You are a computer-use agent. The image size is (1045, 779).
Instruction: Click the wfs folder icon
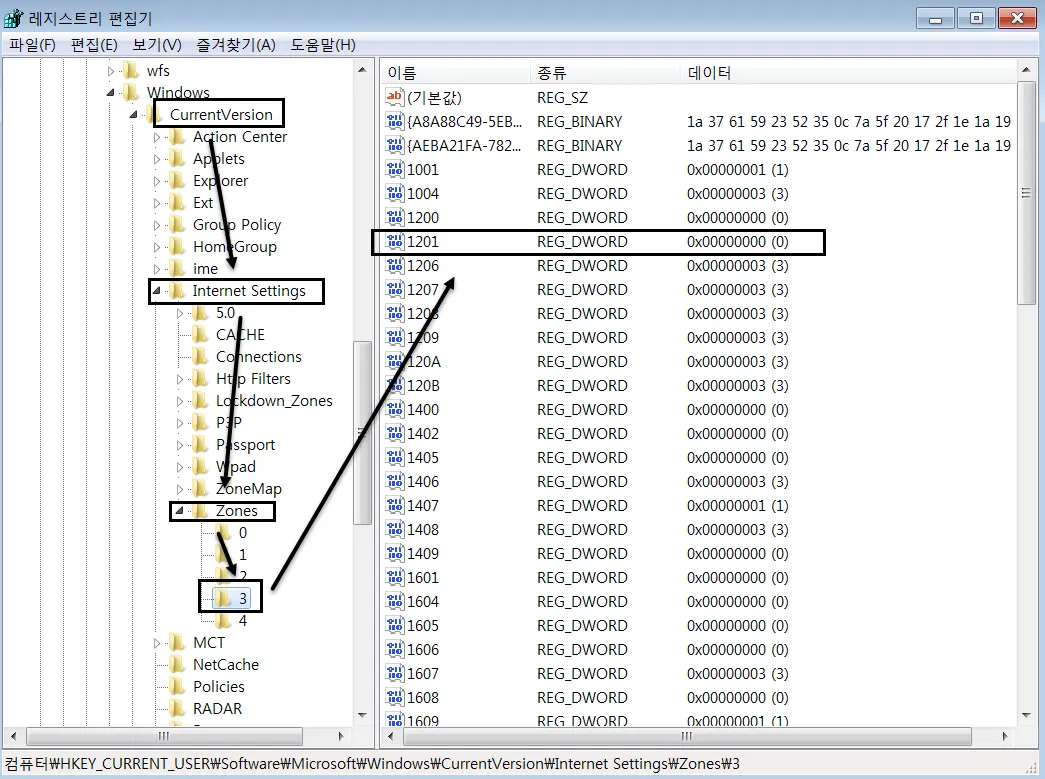[x=131, y=70]
